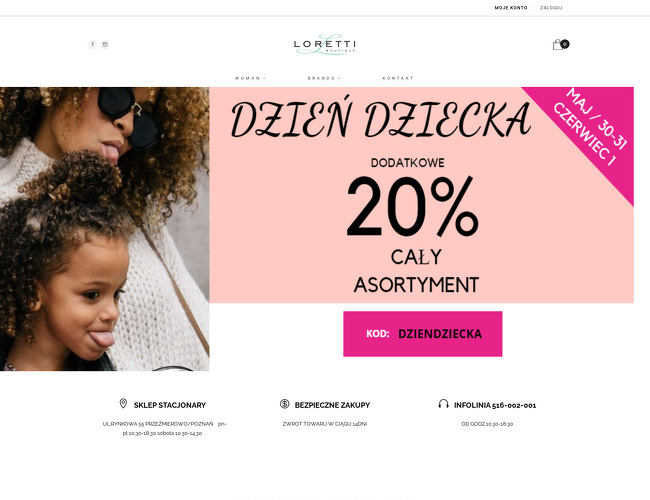Click the headphones infolinia icon
The image size is (650, 500).
tap(444, 404)
